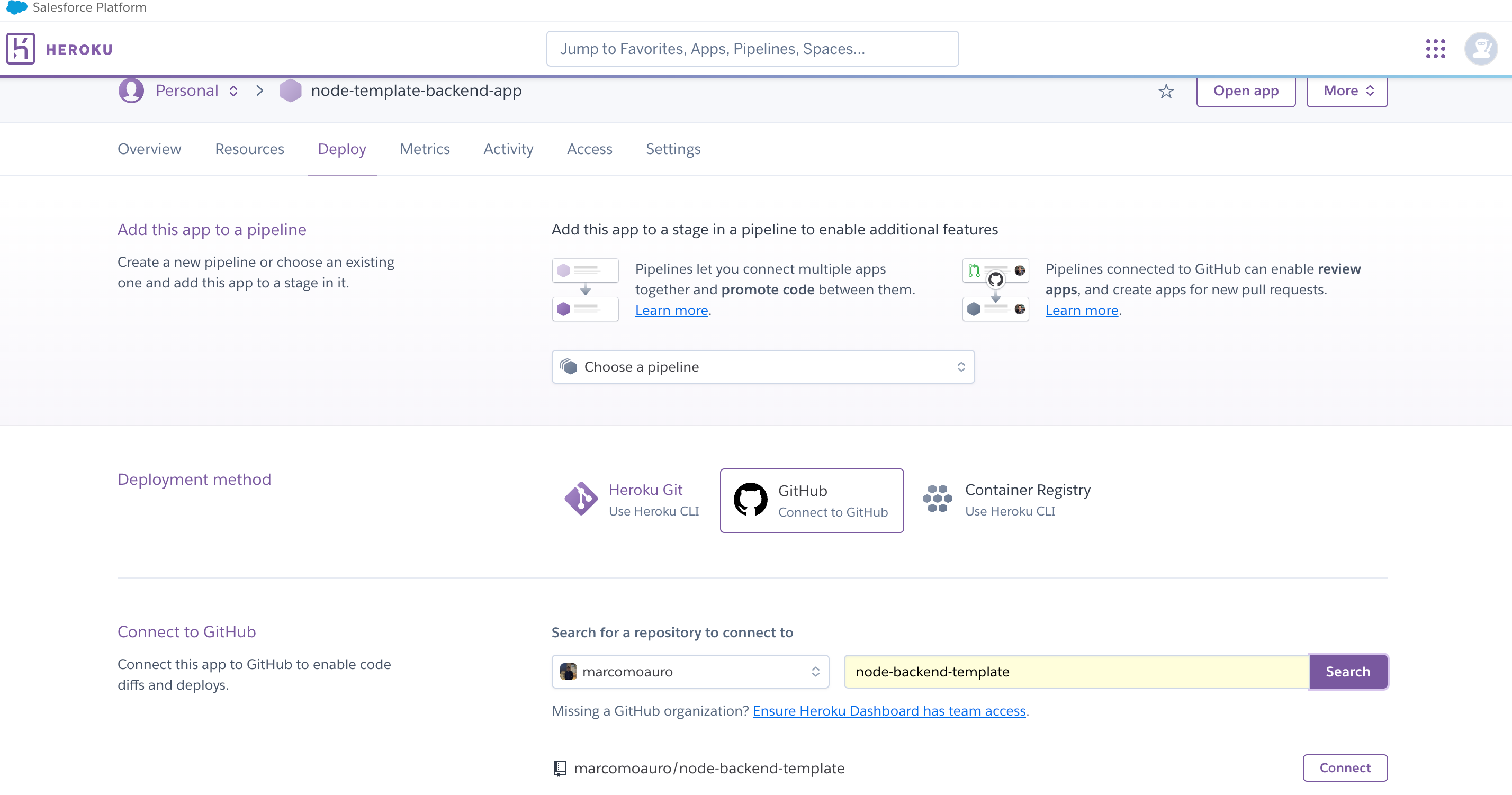Open Learn more about promote code
Image resolution: width=1512 pixels, height=795 pixels.
(671, 310)
